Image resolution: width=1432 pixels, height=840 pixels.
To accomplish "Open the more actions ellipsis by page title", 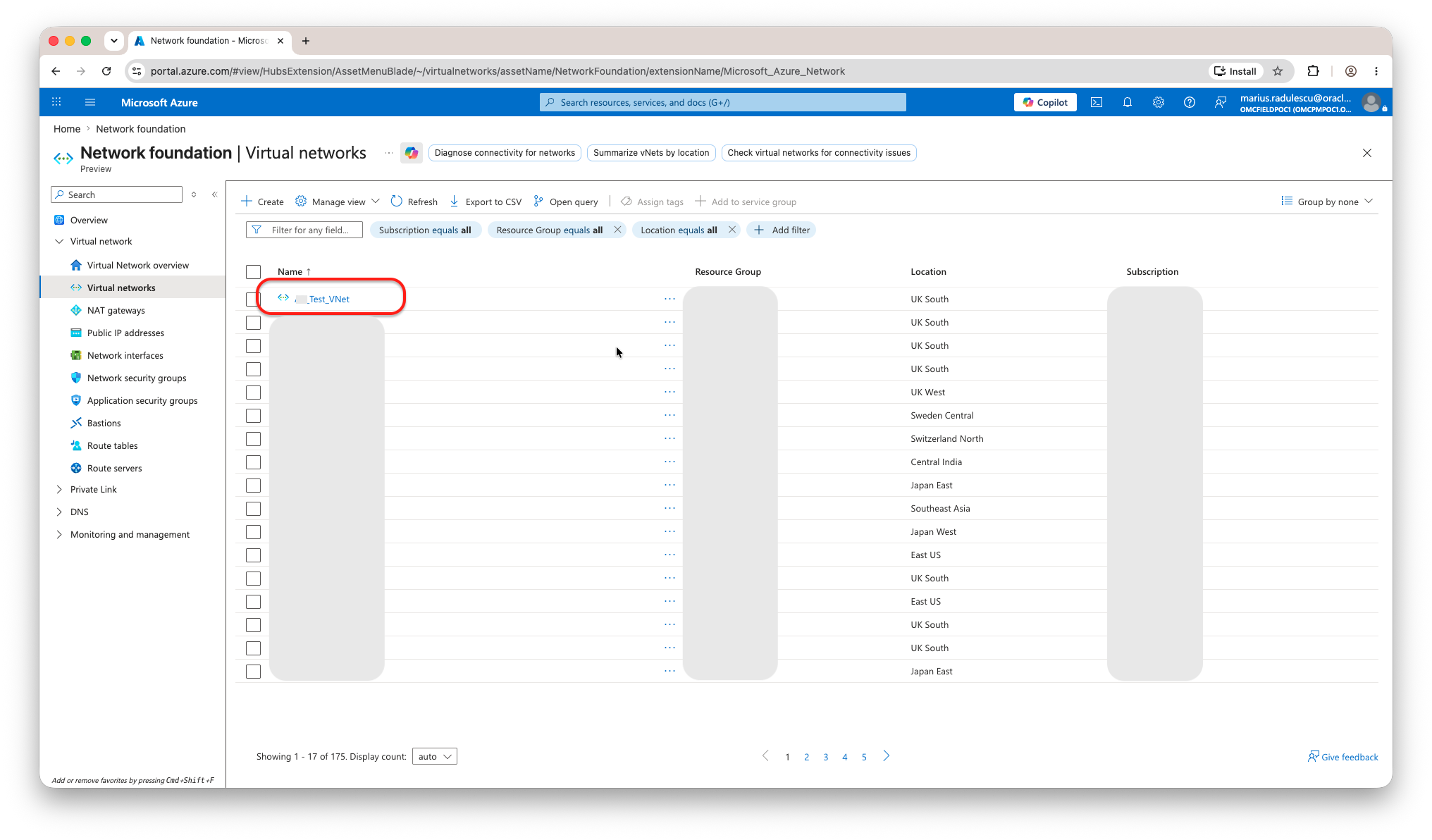I will (x=388, y=153).
